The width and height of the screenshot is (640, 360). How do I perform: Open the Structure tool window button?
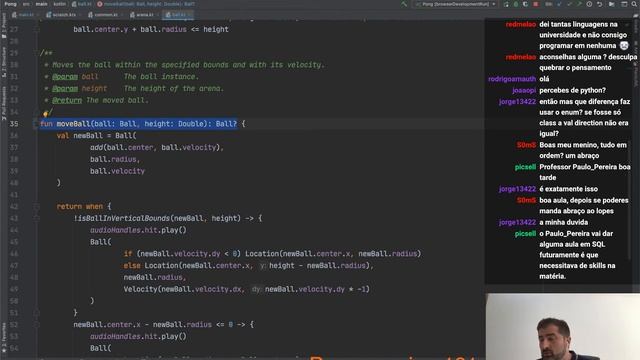[4, 62]
